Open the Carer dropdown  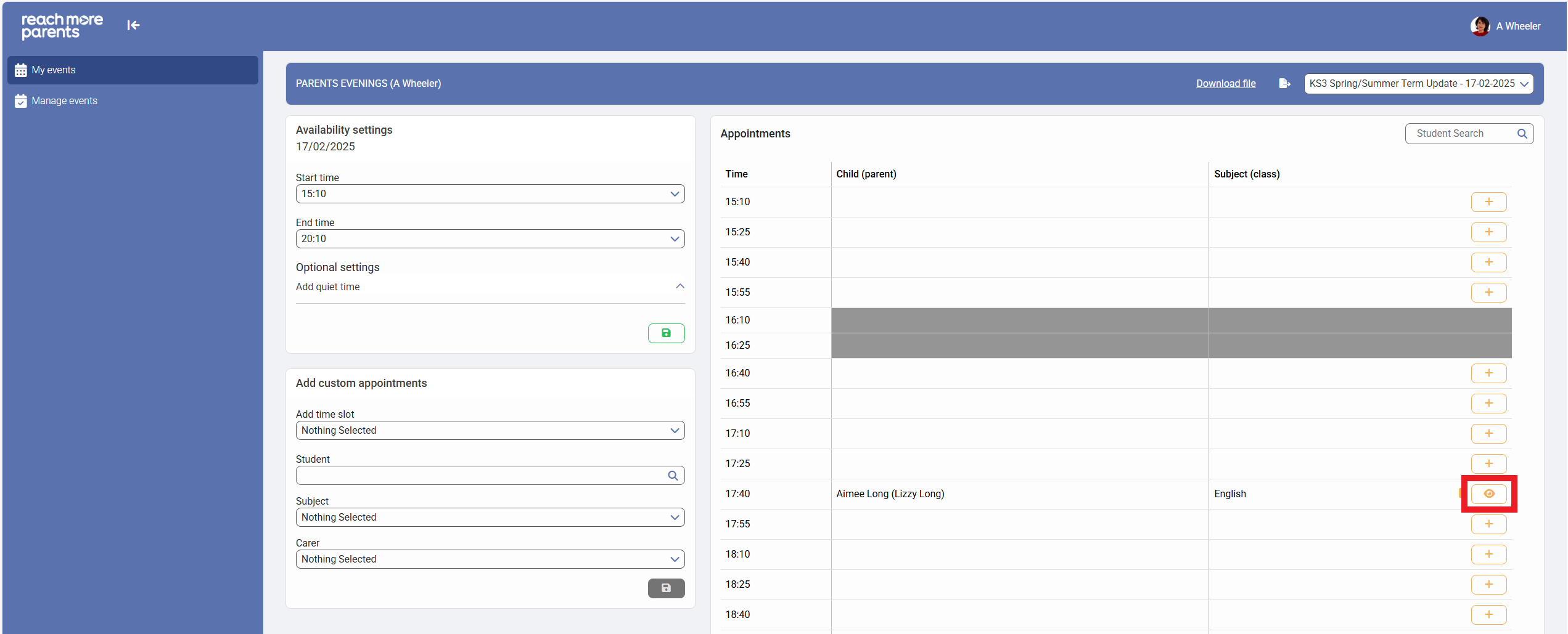click(490, 559)
